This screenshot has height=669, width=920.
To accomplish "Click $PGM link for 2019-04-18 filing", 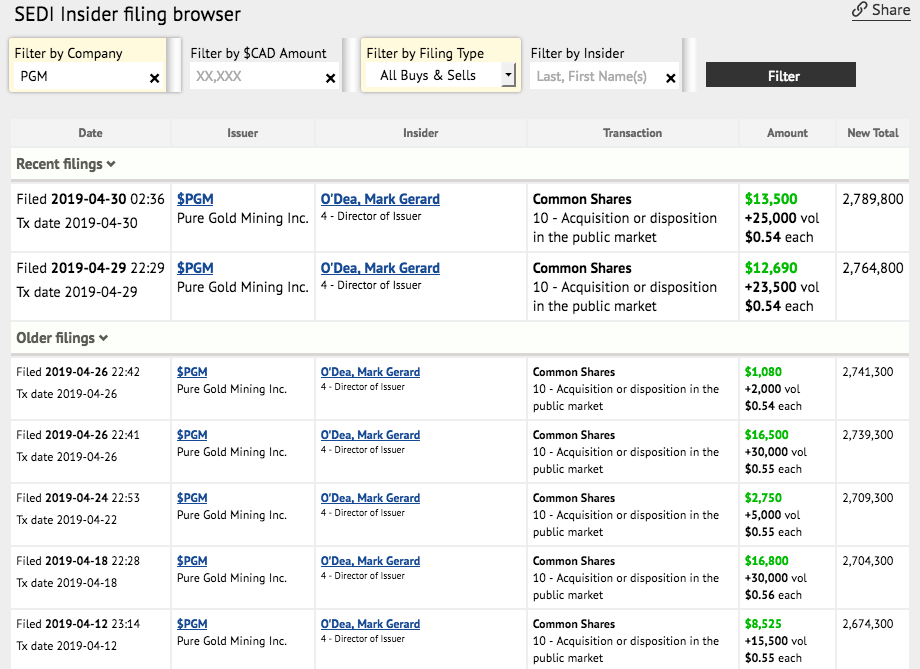I will 192,561.
